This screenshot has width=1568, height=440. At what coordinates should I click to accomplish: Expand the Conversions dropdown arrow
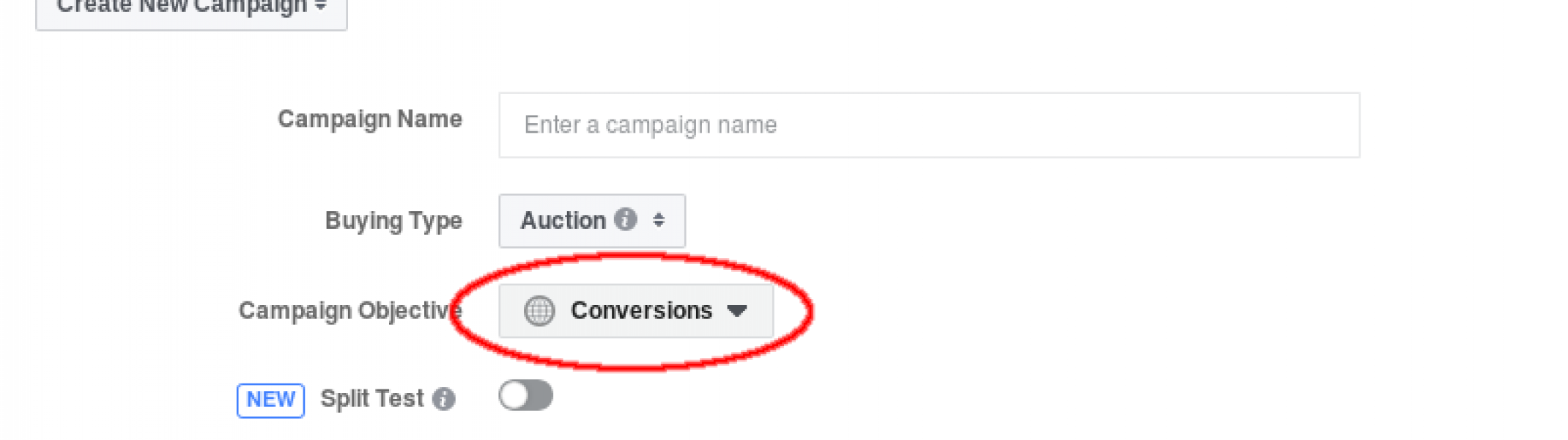tap(737, 311)
